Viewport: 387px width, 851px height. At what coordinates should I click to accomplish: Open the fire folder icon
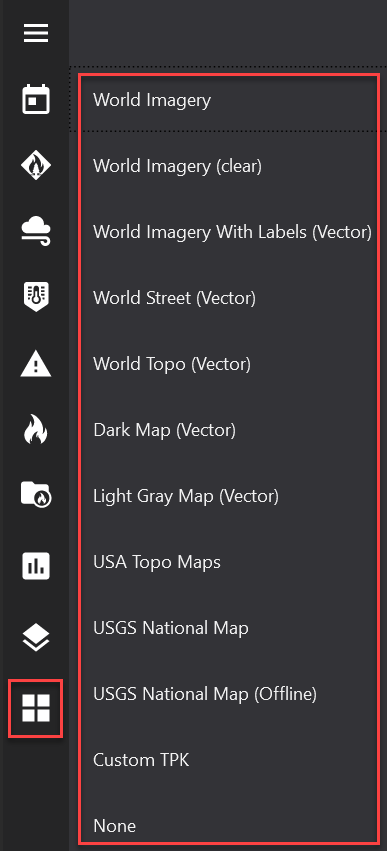pyautogui.click(x=36, y=495)
